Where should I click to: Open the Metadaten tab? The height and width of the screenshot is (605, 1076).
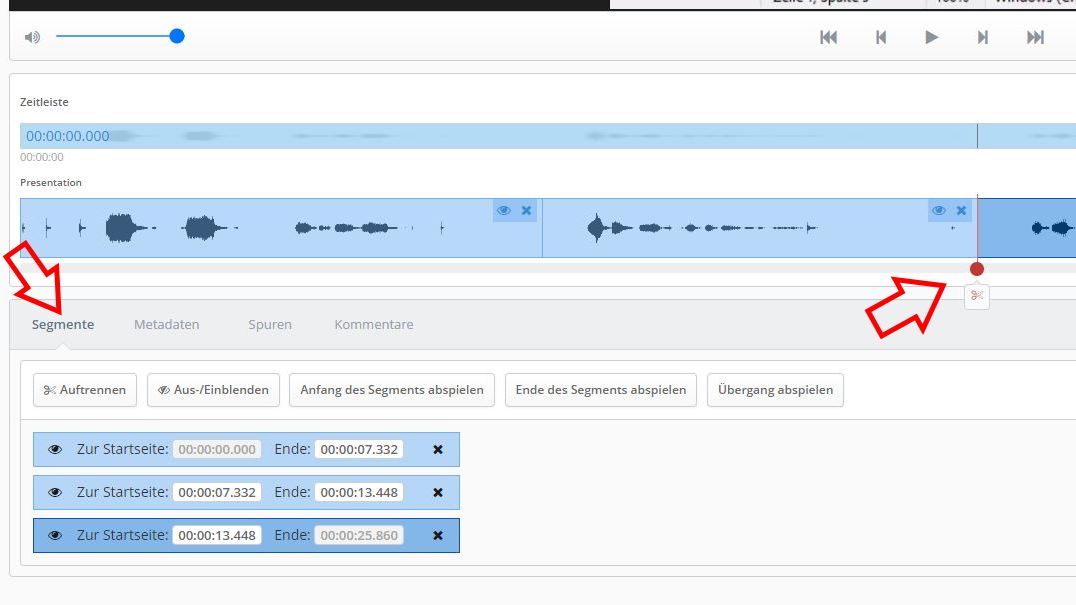click(167, 324)
